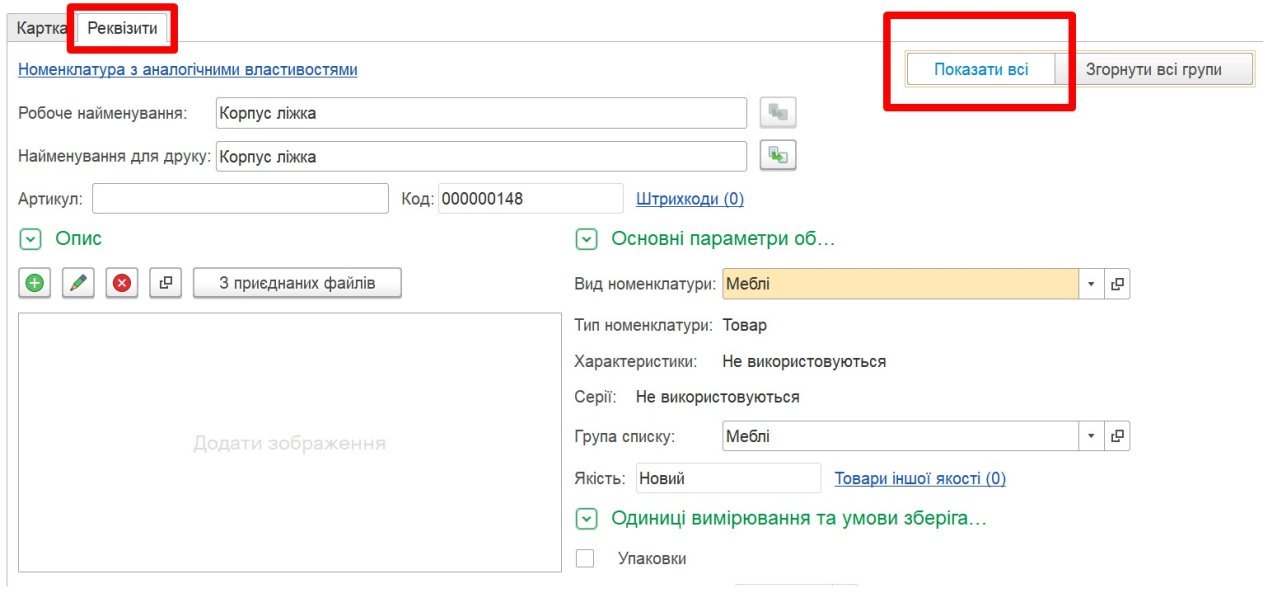
Task: Click open icon next to Вид номенклатури
Action: 1117,284
